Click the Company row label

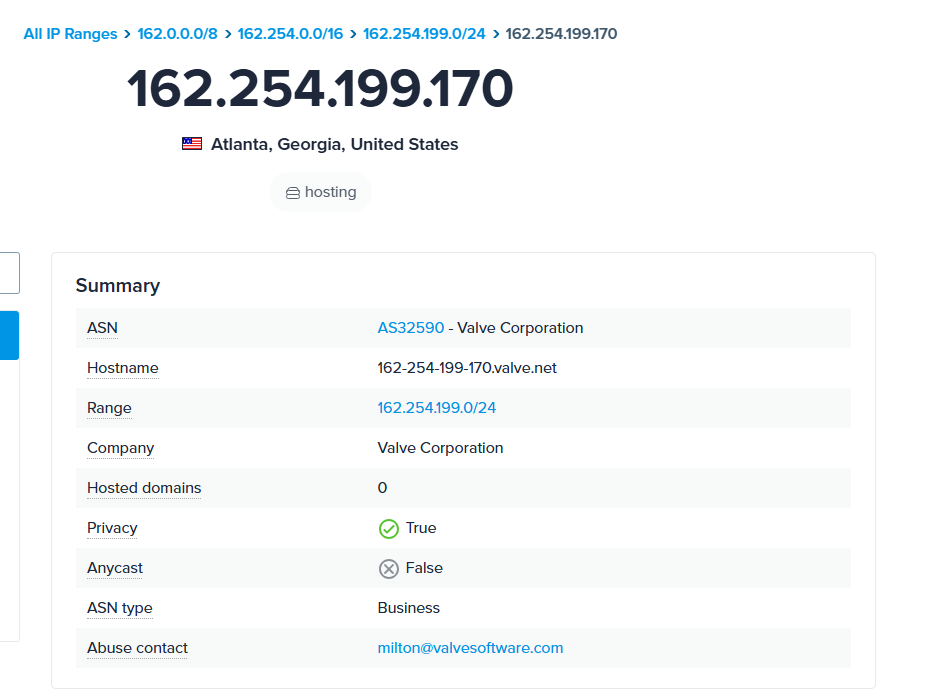click(x=120, y=448)
